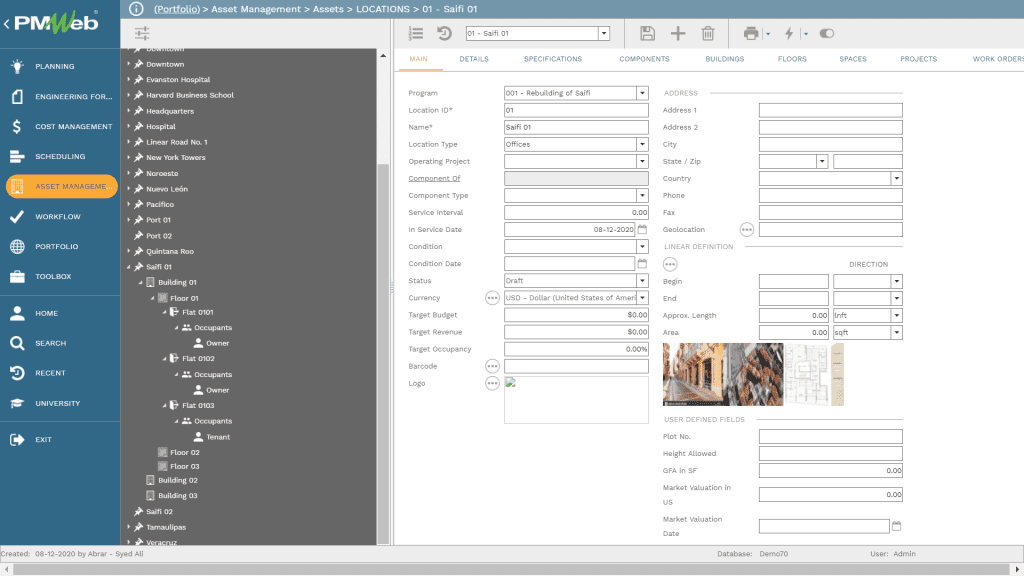Add a new record using the plus icon

(678, 33)
